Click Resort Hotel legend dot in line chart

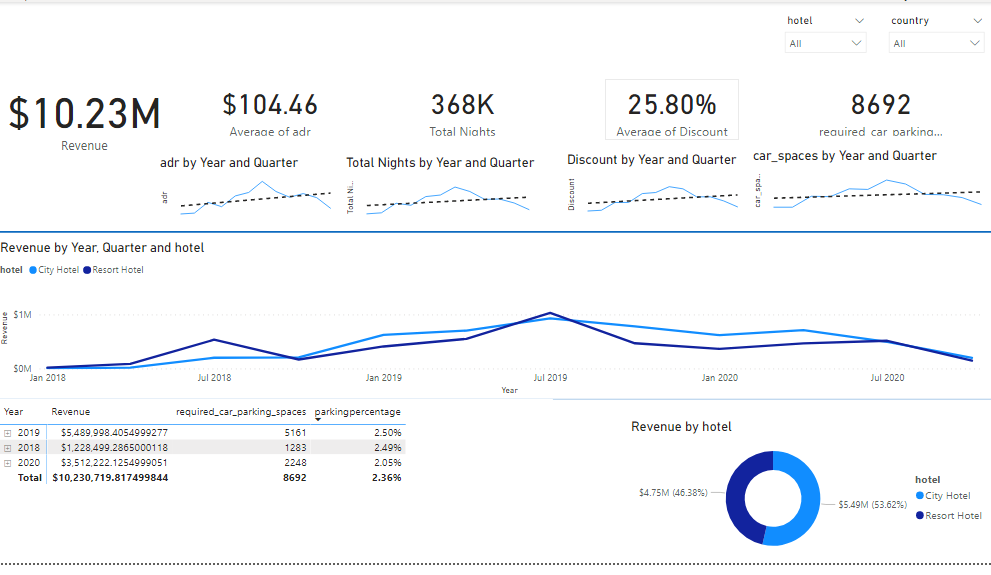click(87, 270)
